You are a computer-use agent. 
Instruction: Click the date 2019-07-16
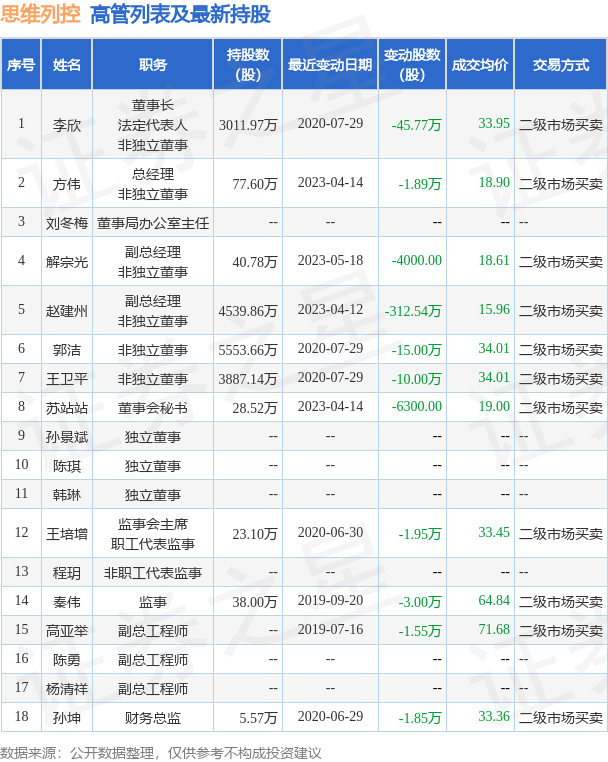(330, 629)
